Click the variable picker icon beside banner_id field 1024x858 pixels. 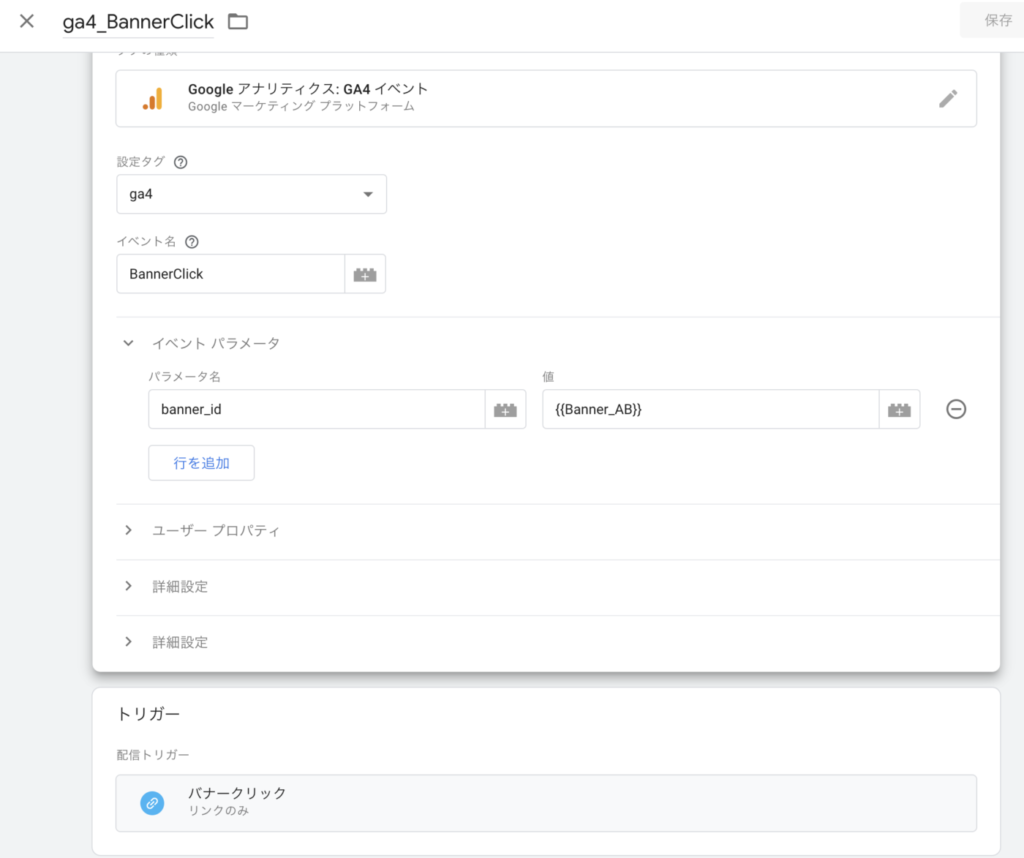point(505,410)
